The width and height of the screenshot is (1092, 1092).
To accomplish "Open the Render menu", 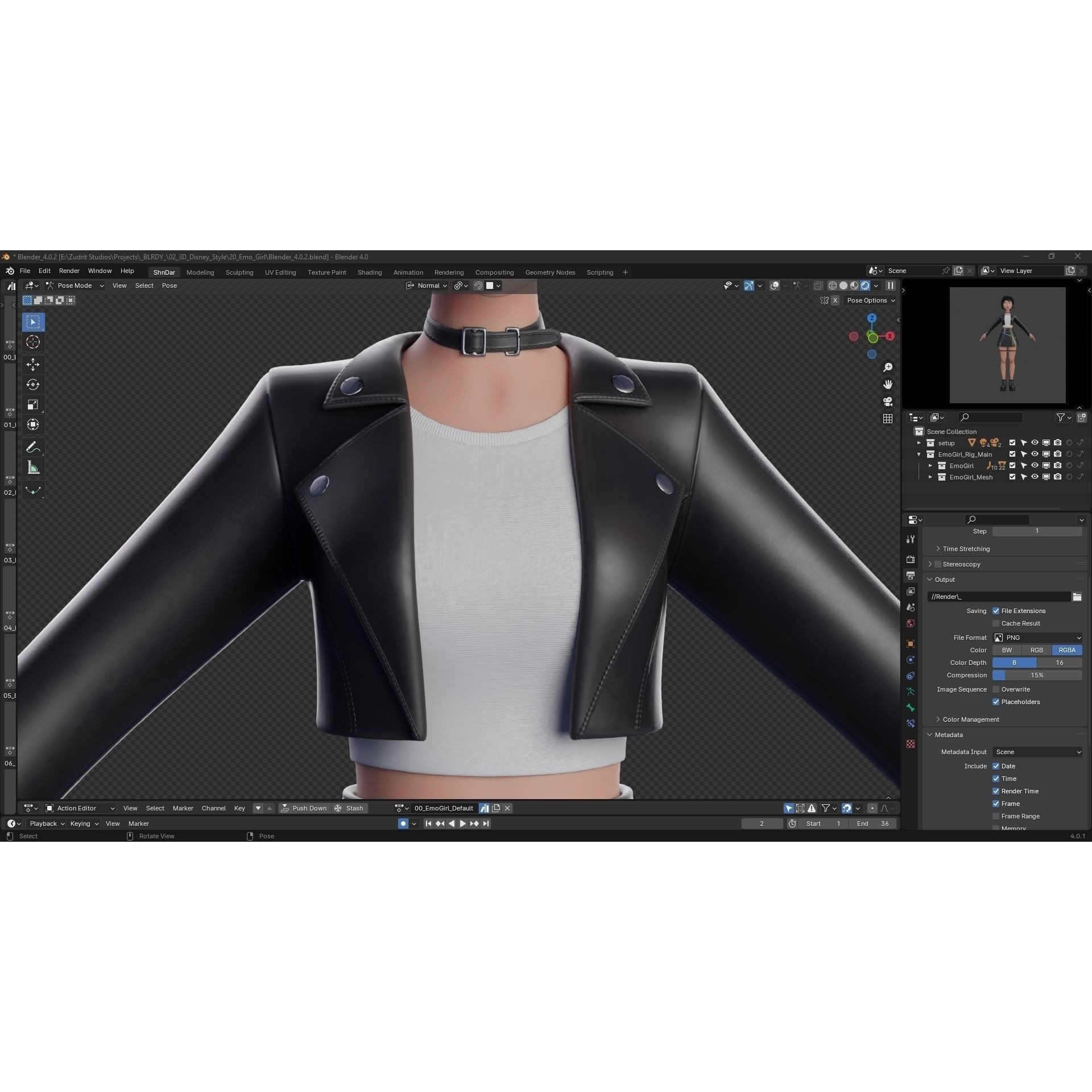I will click(x=69, y=271).
